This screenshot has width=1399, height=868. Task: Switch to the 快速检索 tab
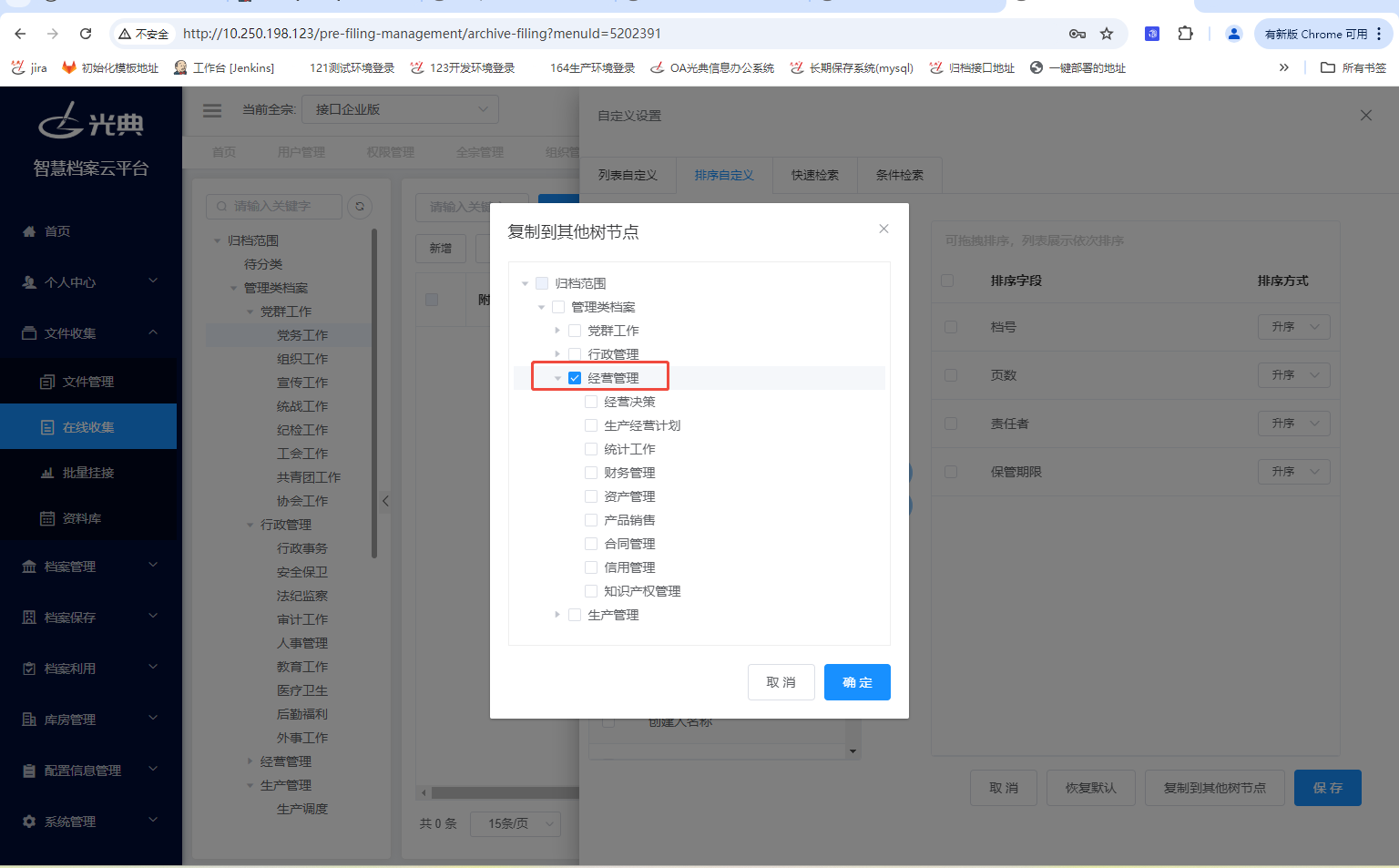(815, 175)
